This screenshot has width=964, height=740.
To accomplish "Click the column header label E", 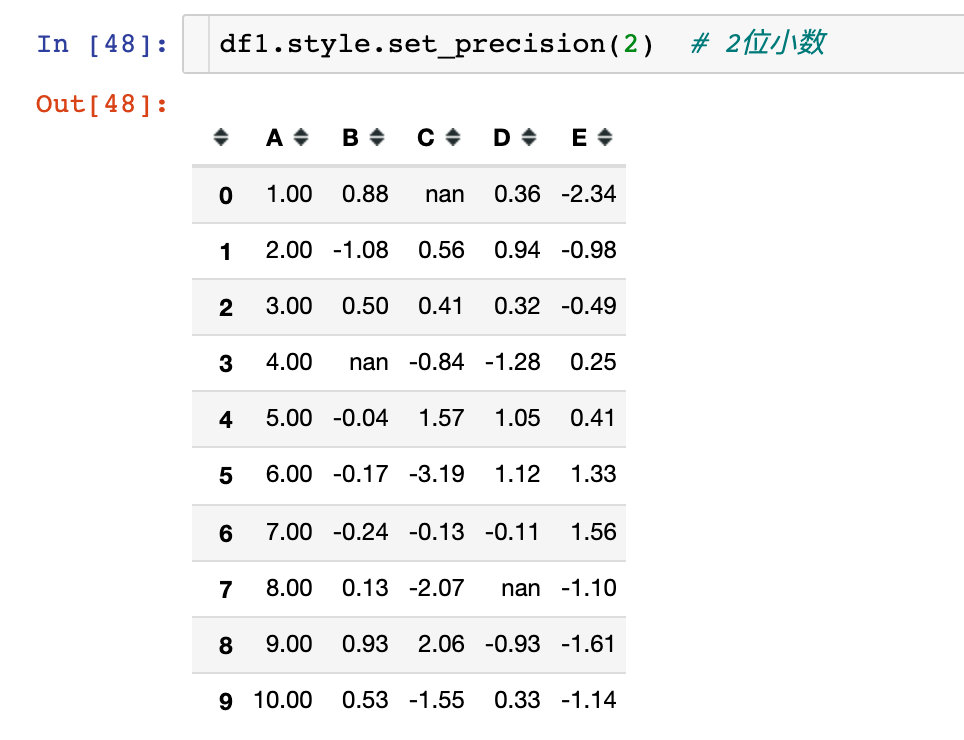I will pos(579,138).
